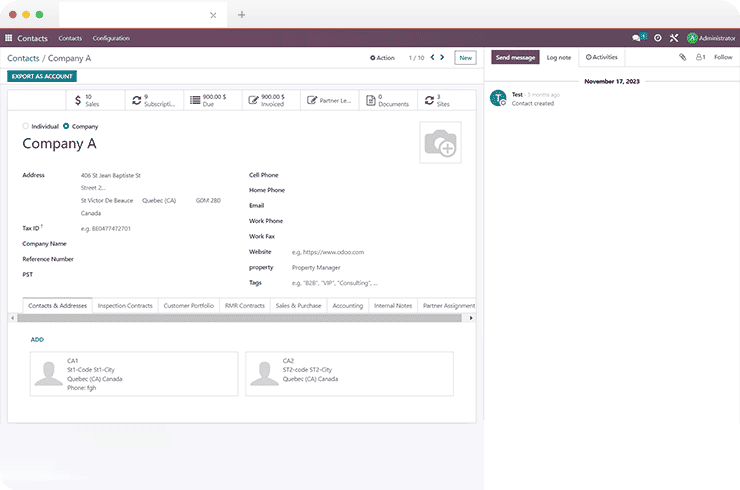This screenshot has height=490, width=740.
Task: Open the conversations chat icon
Action: coord(637,38)
